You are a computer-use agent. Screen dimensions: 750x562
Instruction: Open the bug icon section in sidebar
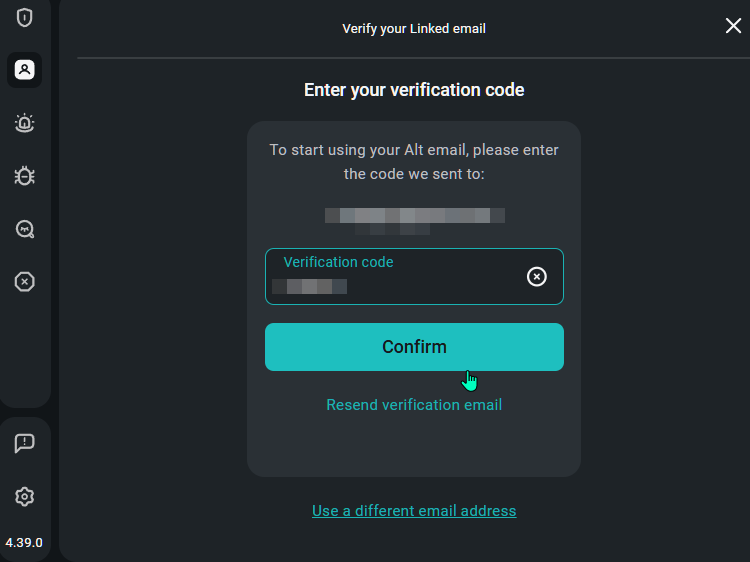click(25, 176)
